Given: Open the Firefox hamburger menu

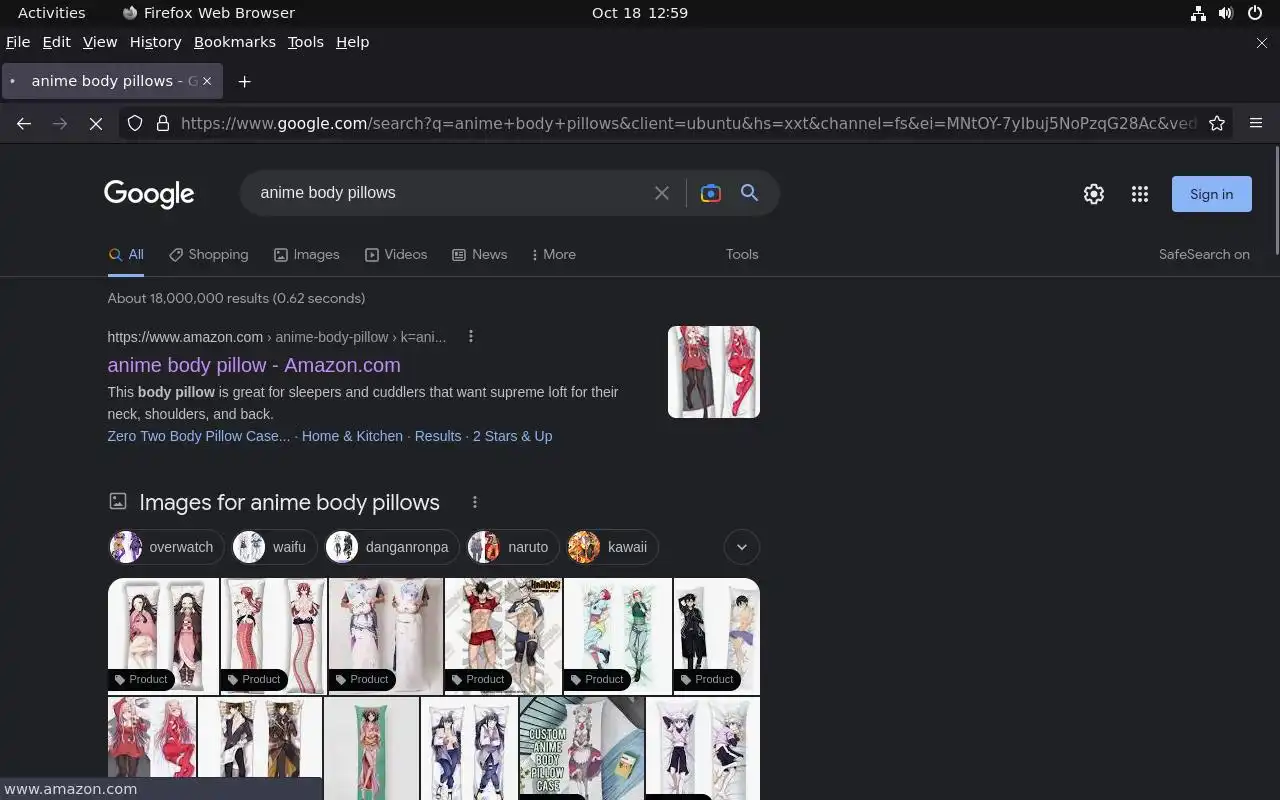Looking at the screenshot, I should pyautogui.click(x=1256, y=123).
